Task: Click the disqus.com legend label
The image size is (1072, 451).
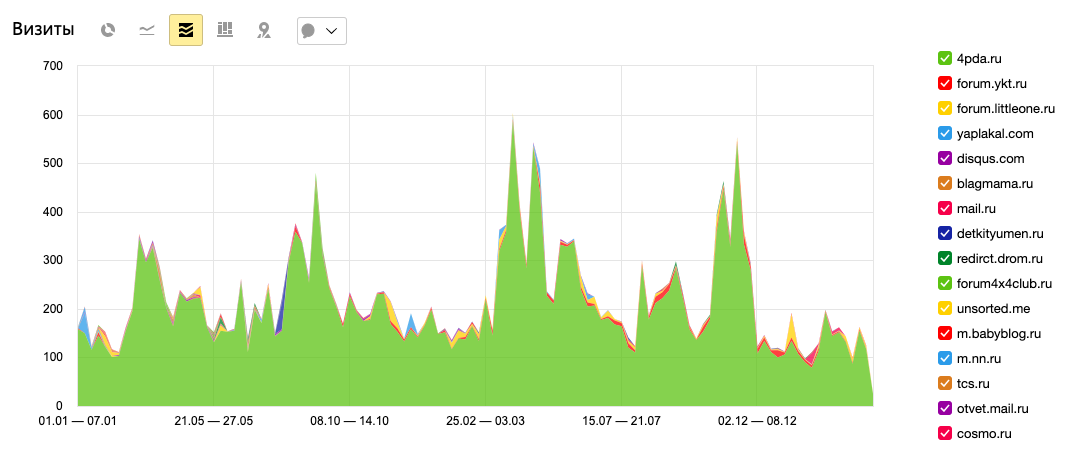Action: tap(991, 159)
